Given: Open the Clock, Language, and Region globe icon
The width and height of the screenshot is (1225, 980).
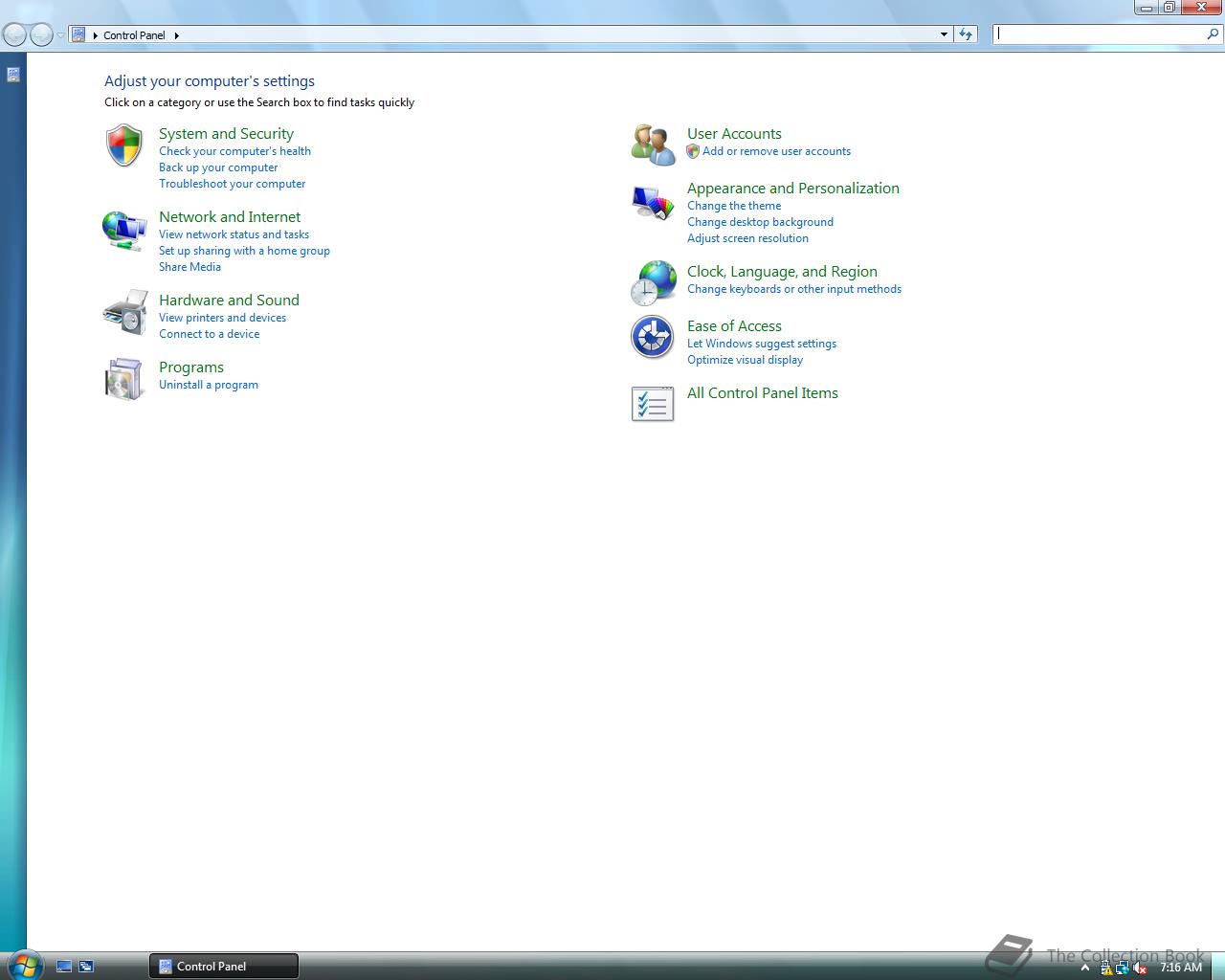Looking at the screenshot, I should 654,283.
